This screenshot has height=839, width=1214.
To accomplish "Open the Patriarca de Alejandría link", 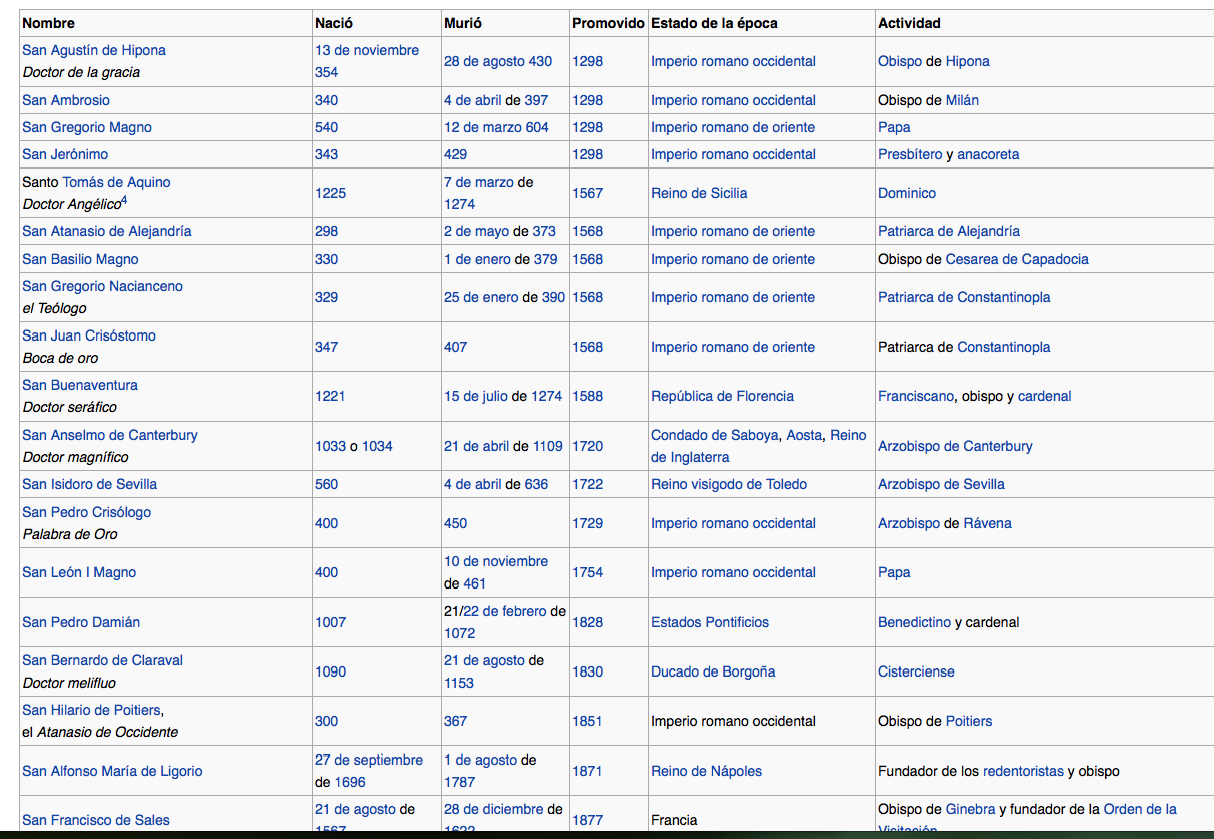I will click(949, 231).
